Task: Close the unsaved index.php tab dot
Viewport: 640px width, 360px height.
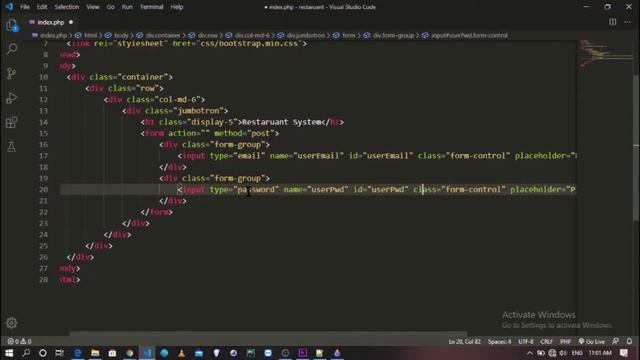Action: pos(71,22)
